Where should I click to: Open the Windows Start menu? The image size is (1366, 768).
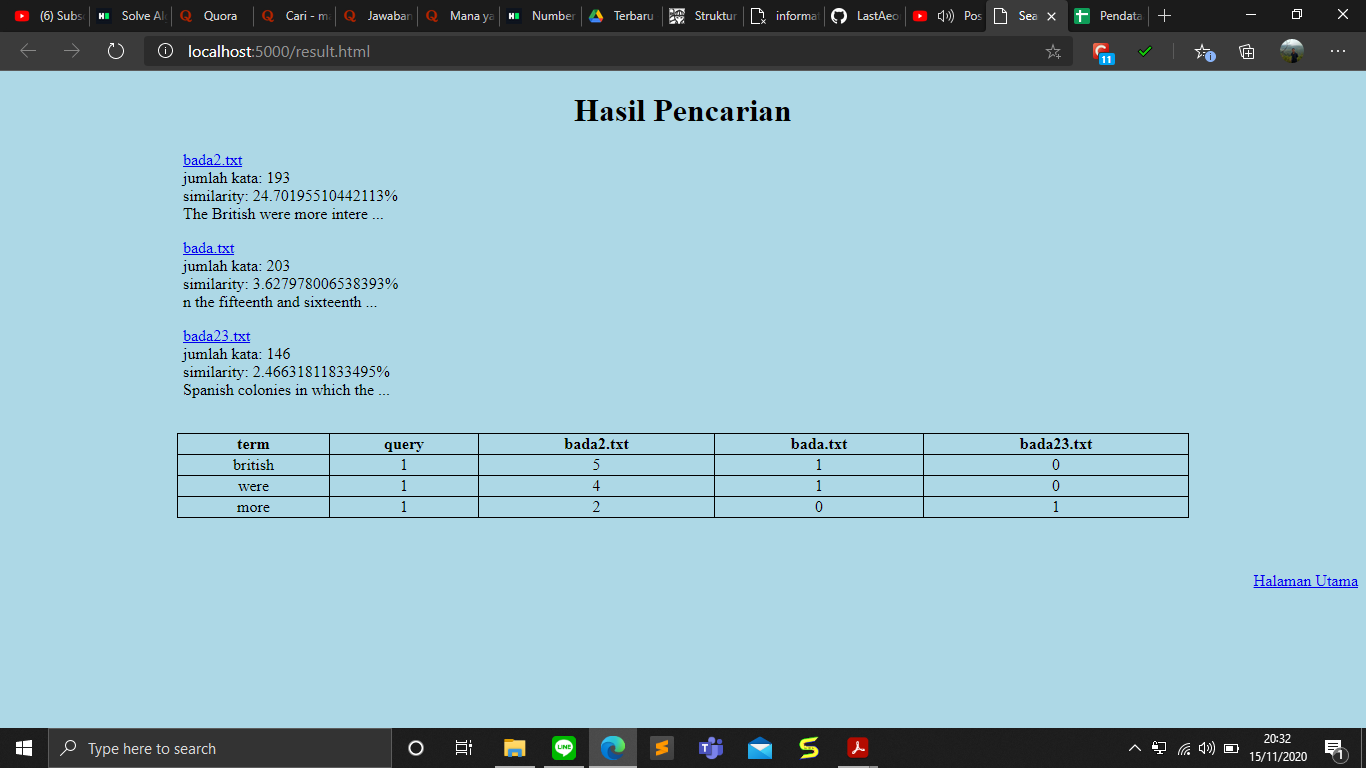tap(24, 748)
